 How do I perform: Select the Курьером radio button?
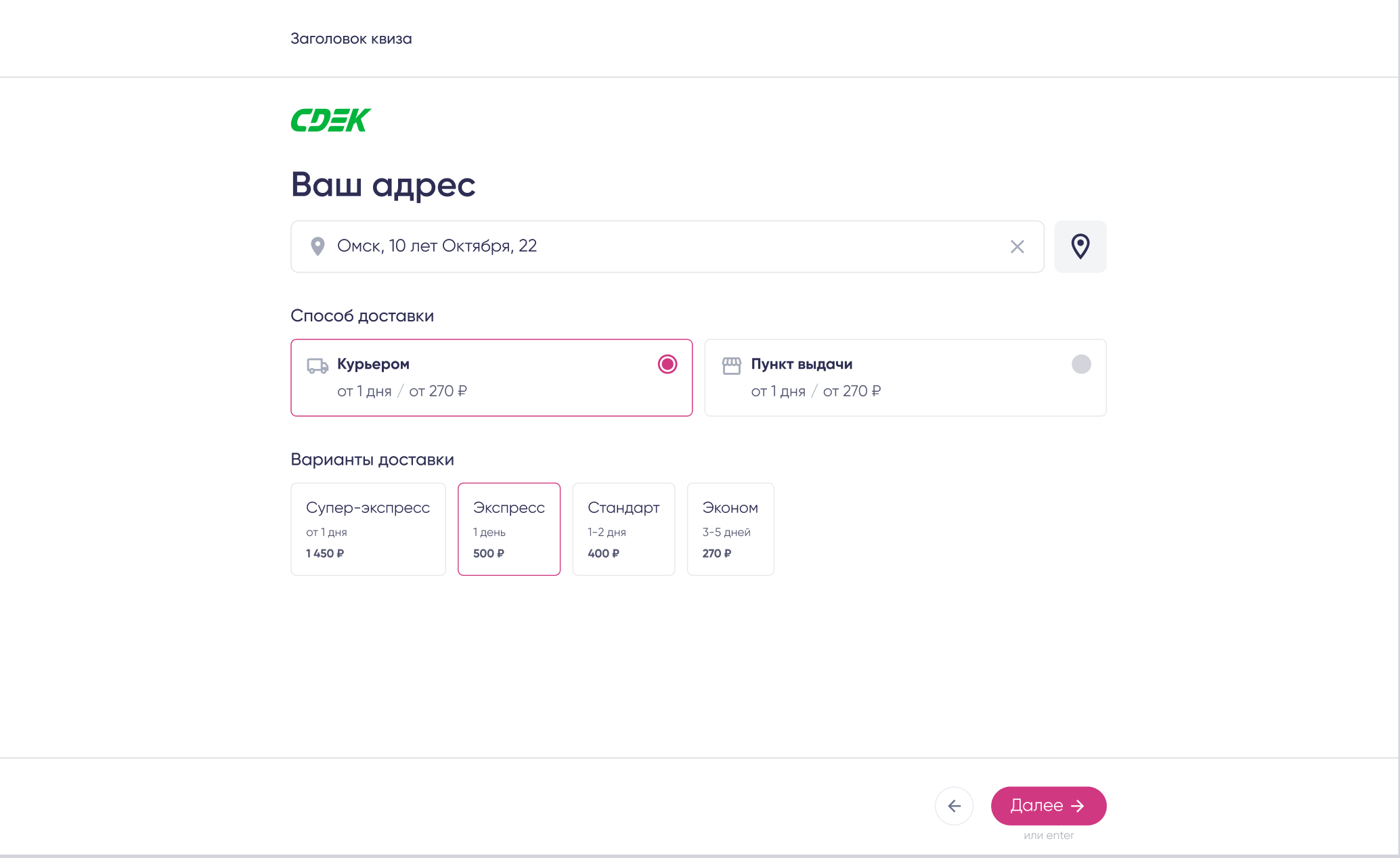click(x=667, y=364)
